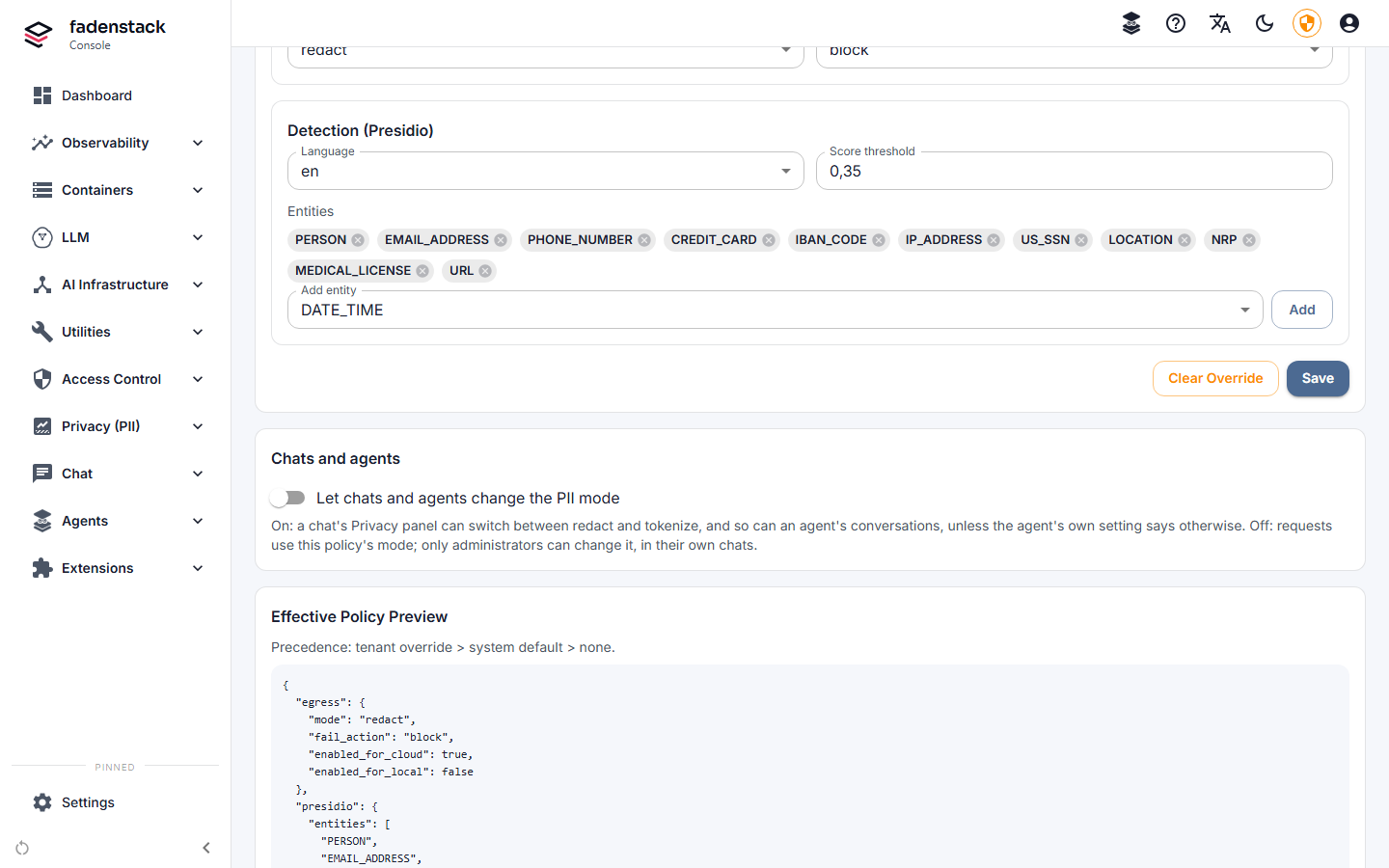The height and width of the screenshot is (868, 1389).
Task: Open the Add entity DATE_TIME dropdown
Action: click(x=776, y=310)
